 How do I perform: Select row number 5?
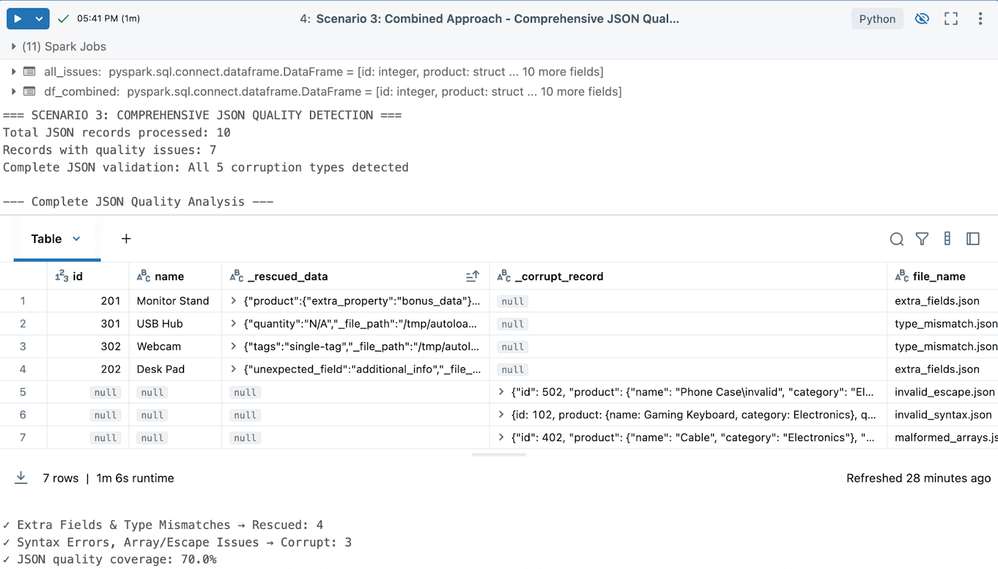tap(23, 392)
